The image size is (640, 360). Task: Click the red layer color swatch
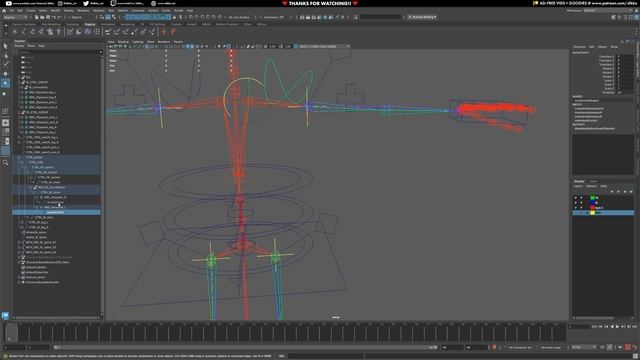pyautogui.click(x=592, y=208)
